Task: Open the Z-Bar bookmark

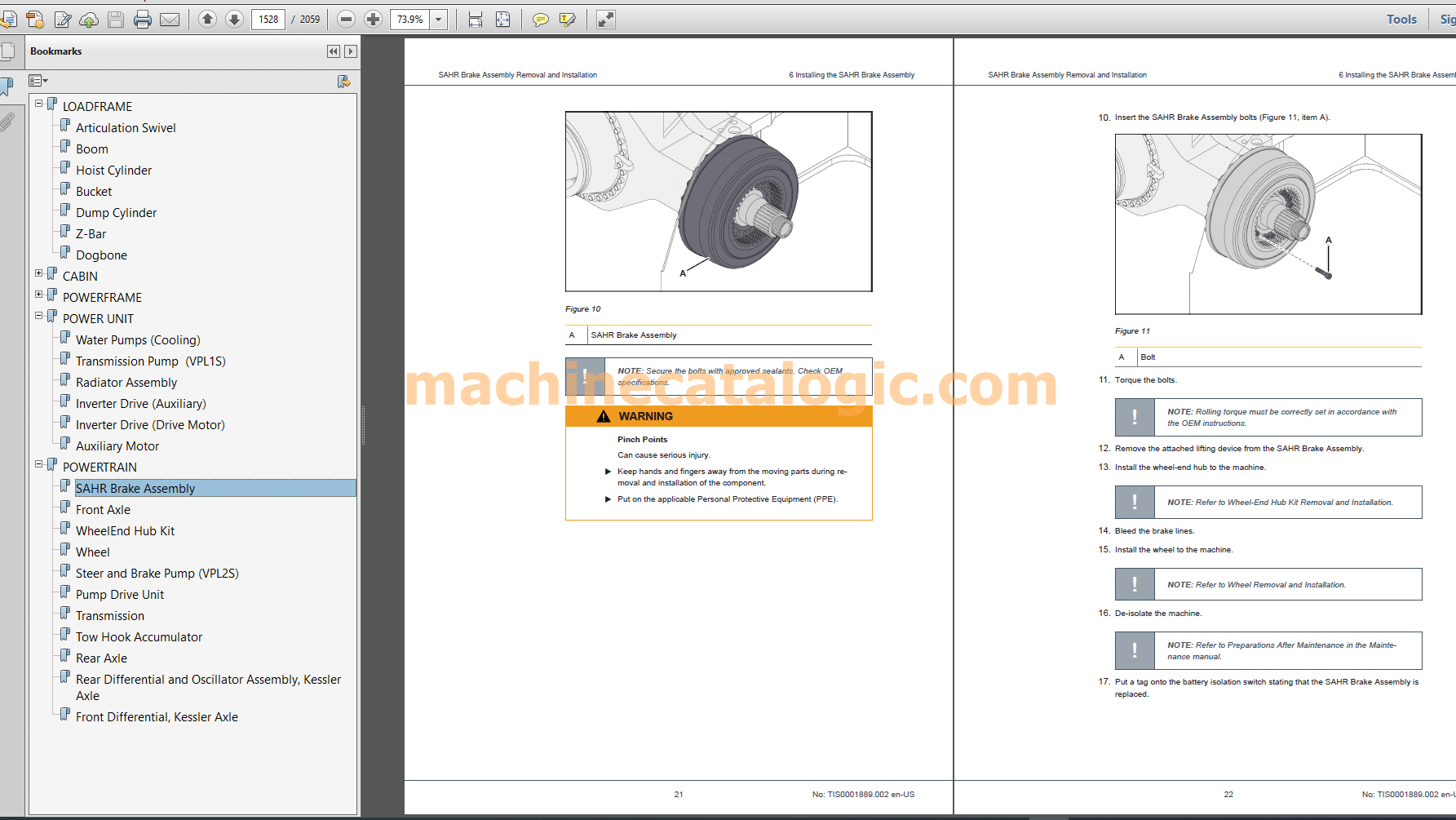Action: (91, 234)
